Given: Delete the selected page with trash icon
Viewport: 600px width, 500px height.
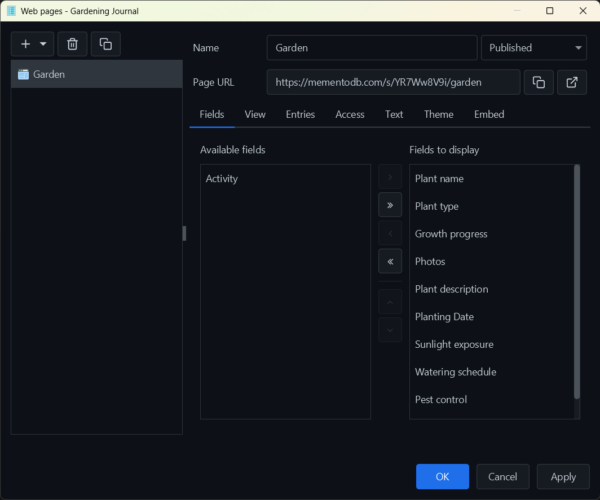Looking at the screenshot, I should [x=72, y=44].
